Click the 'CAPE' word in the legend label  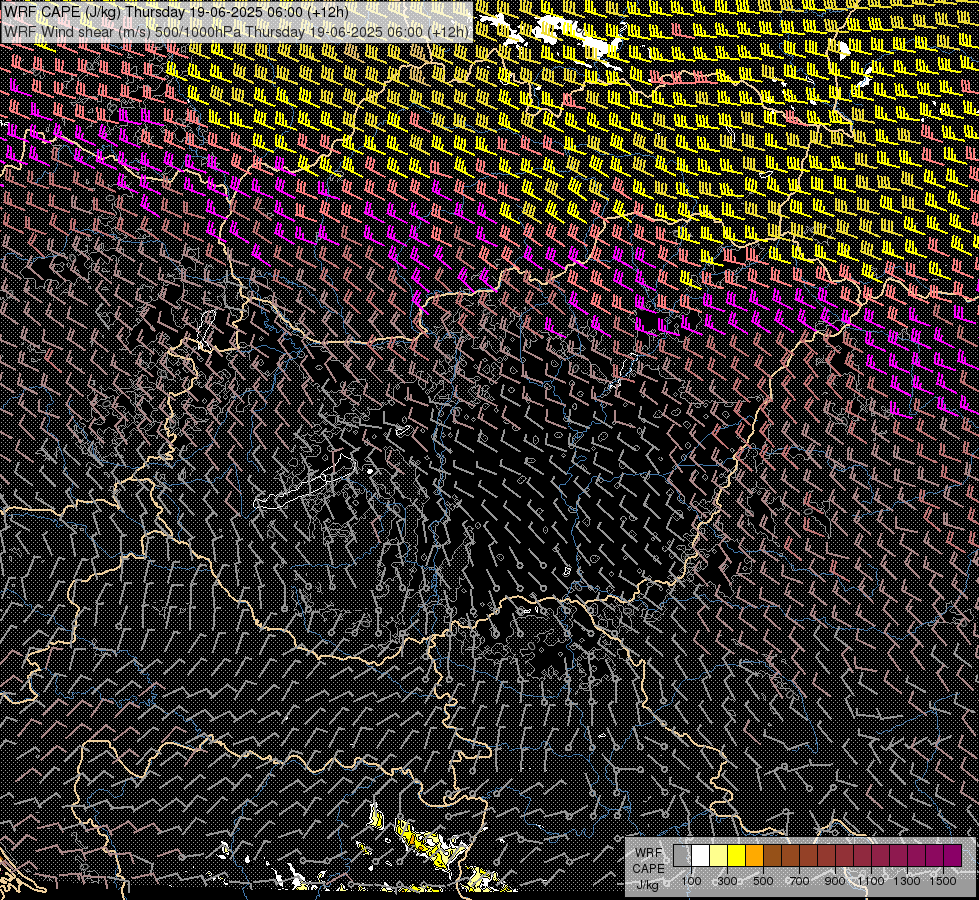coord(649,869)
